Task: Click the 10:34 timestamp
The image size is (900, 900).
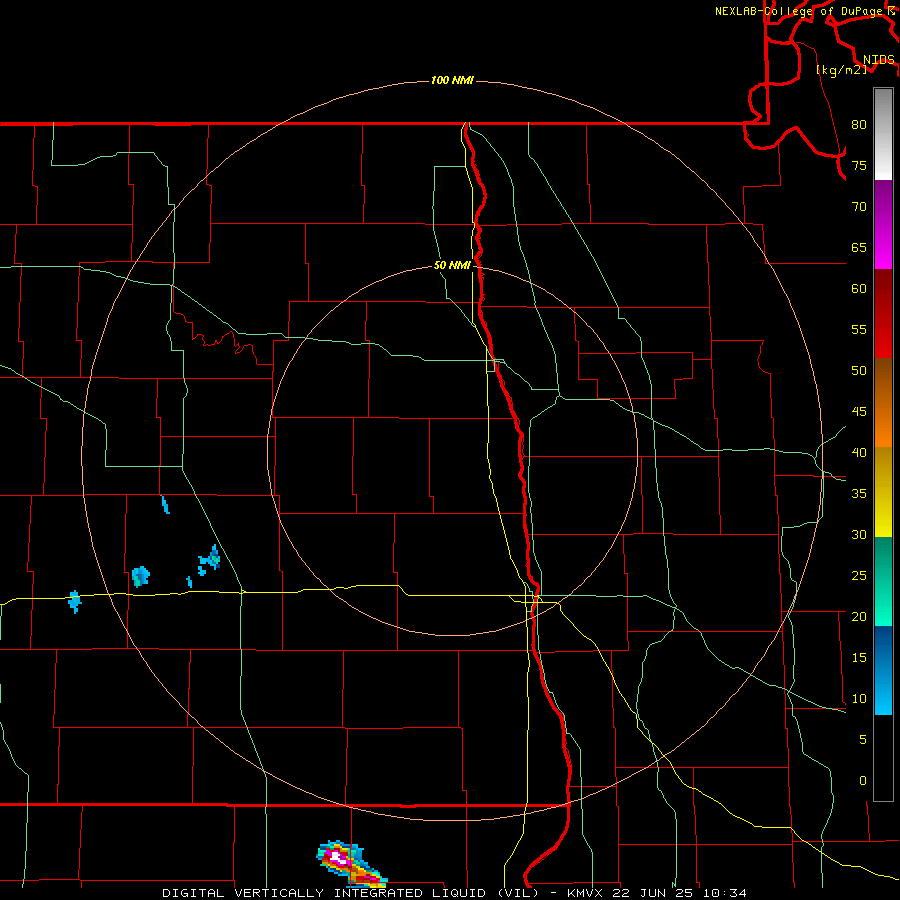Action: 723,893
